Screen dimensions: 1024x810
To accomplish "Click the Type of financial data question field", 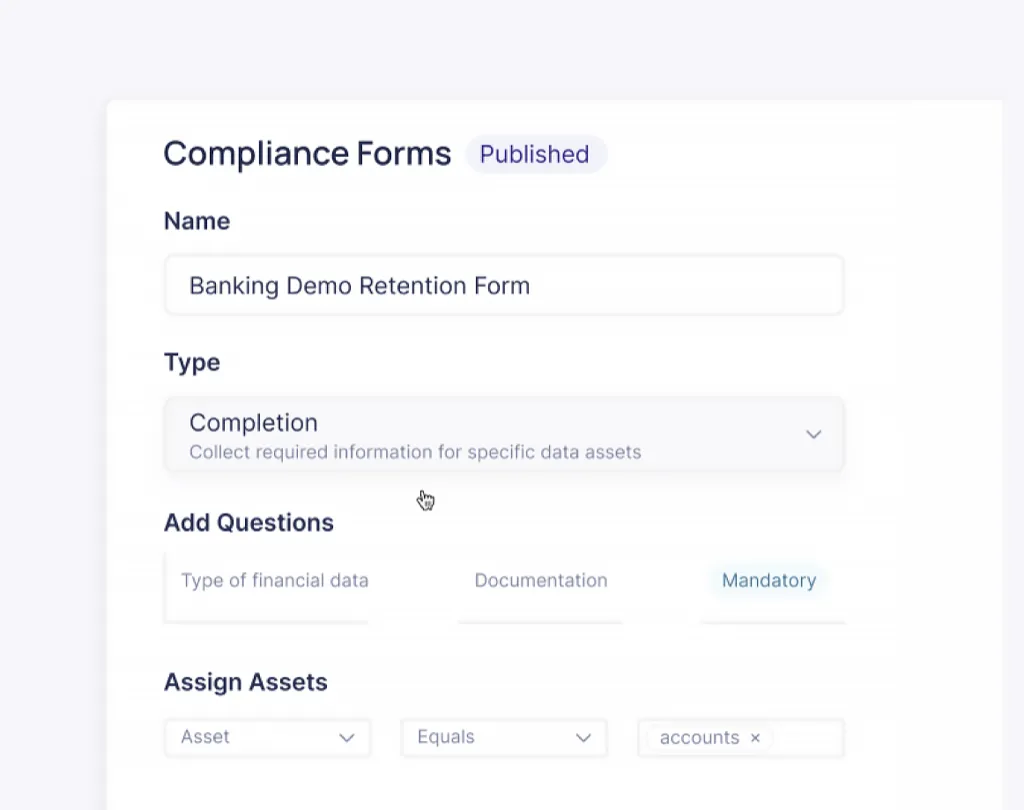I will (274, 581).
